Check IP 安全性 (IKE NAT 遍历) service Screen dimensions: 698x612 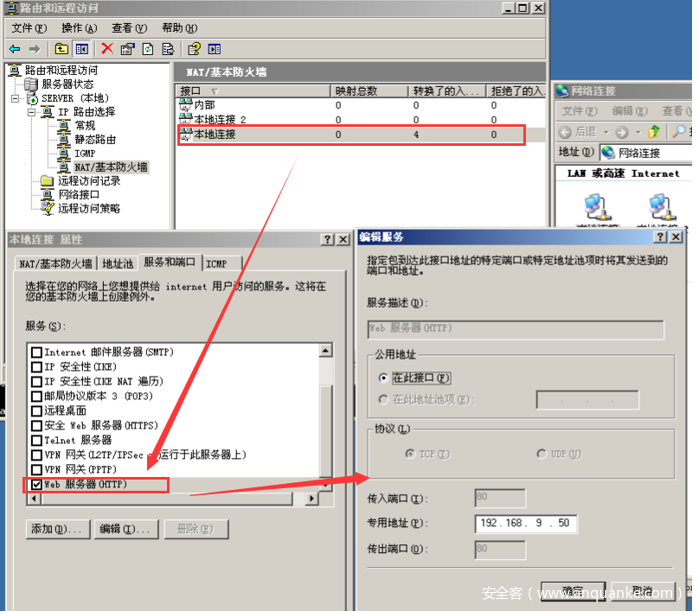click(x=37, y=382)
